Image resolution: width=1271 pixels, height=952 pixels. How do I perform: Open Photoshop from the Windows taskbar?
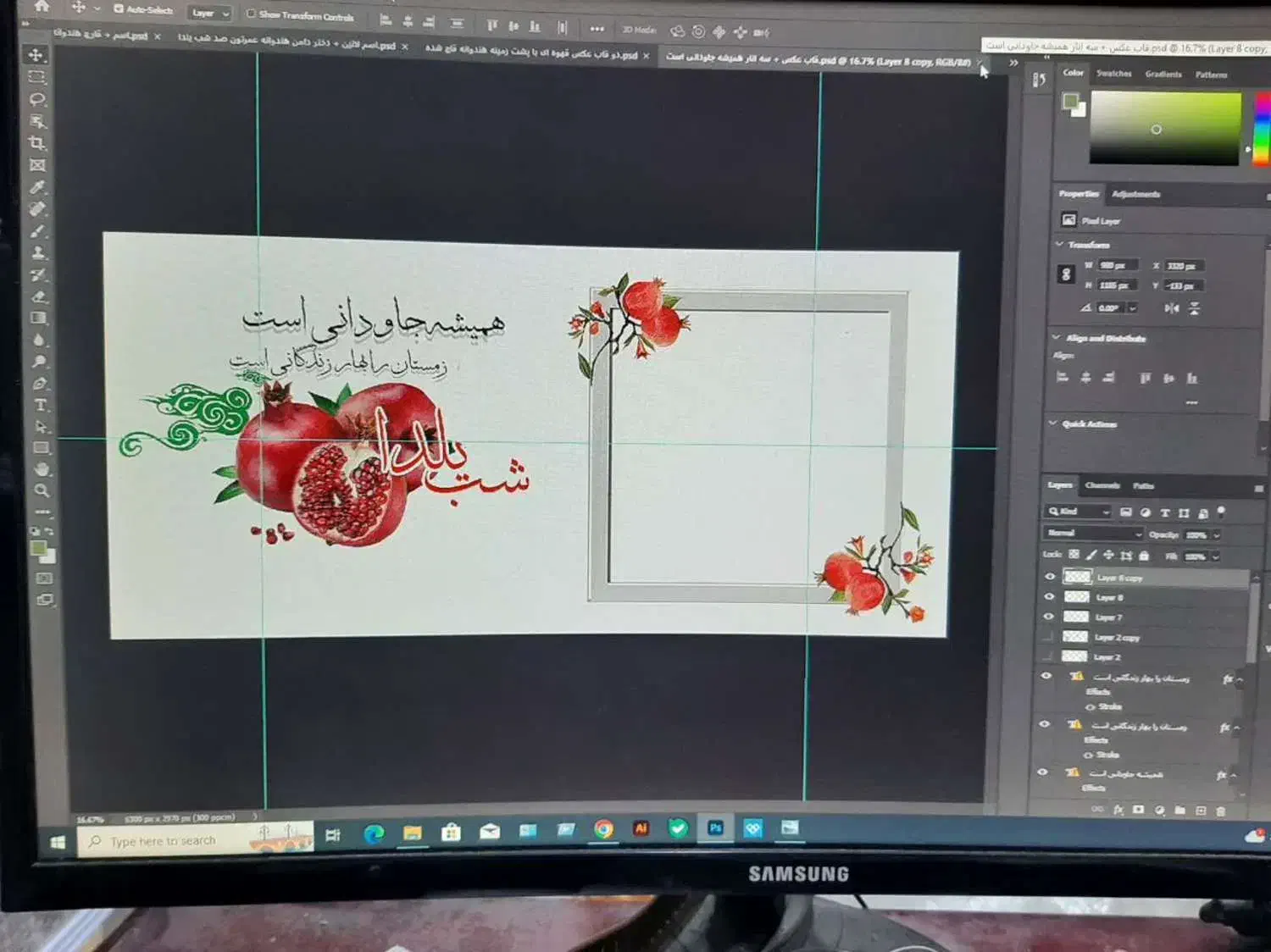(715, 828)
